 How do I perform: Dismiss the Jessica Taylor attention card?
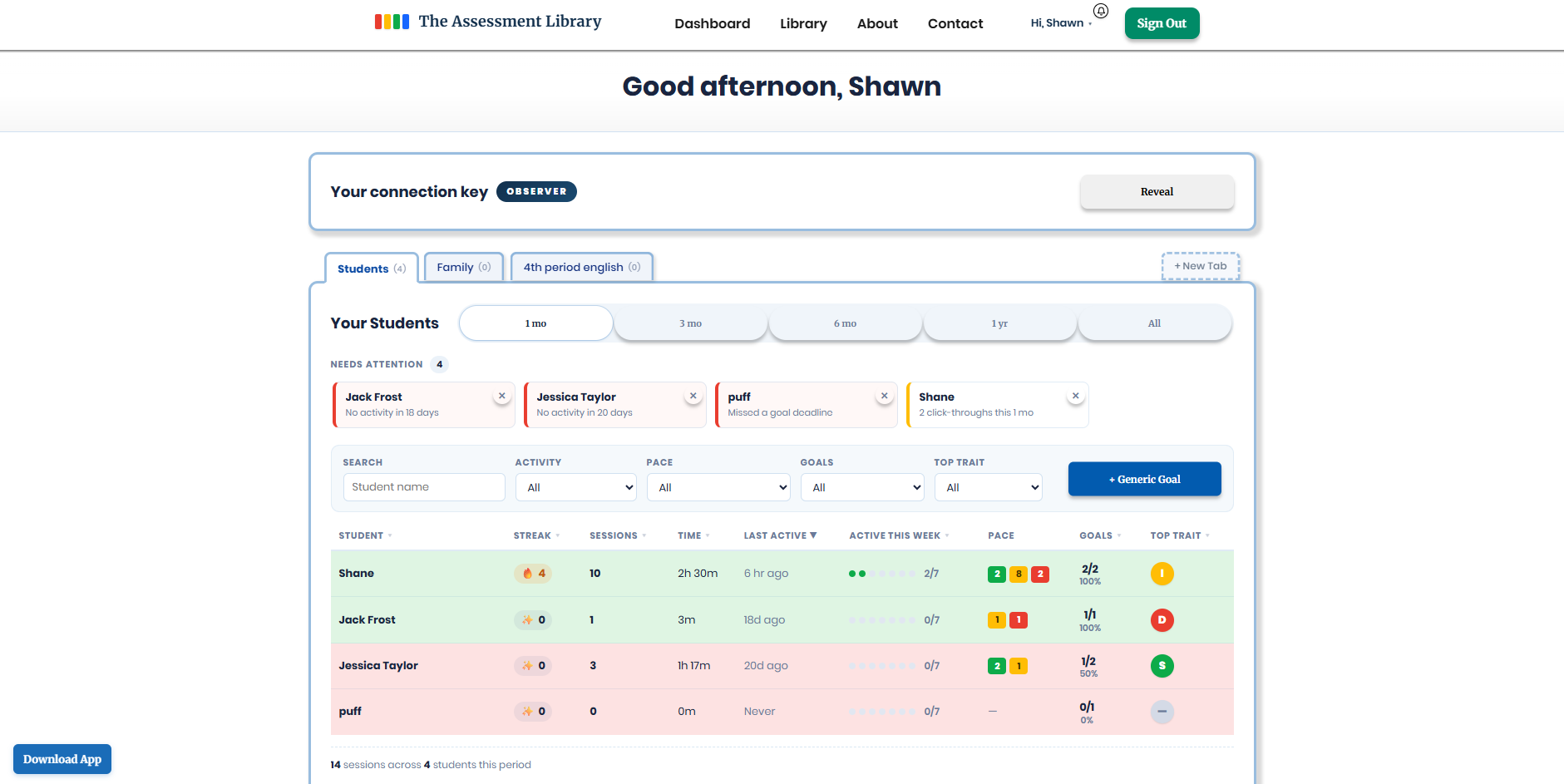pyautogui.click(x=693, y=396)
